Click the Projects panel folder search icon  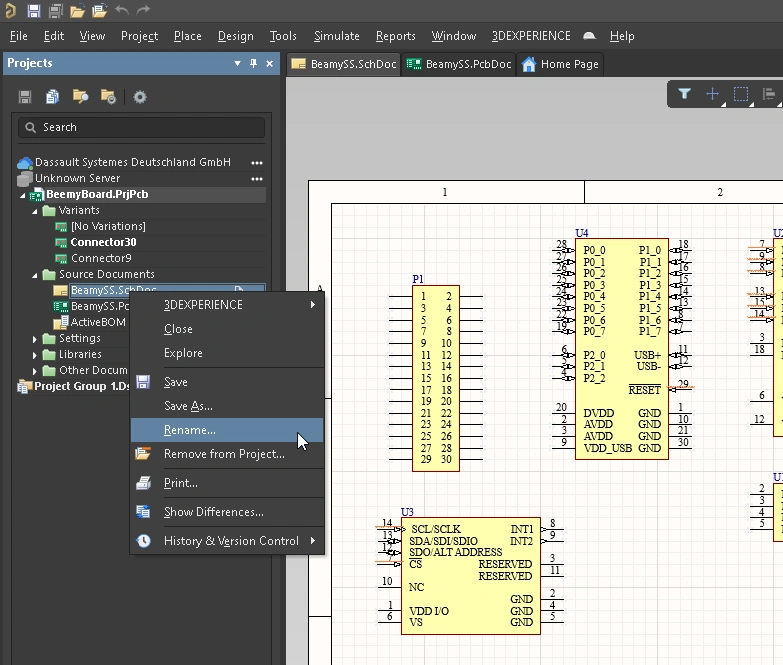[80, 97]
